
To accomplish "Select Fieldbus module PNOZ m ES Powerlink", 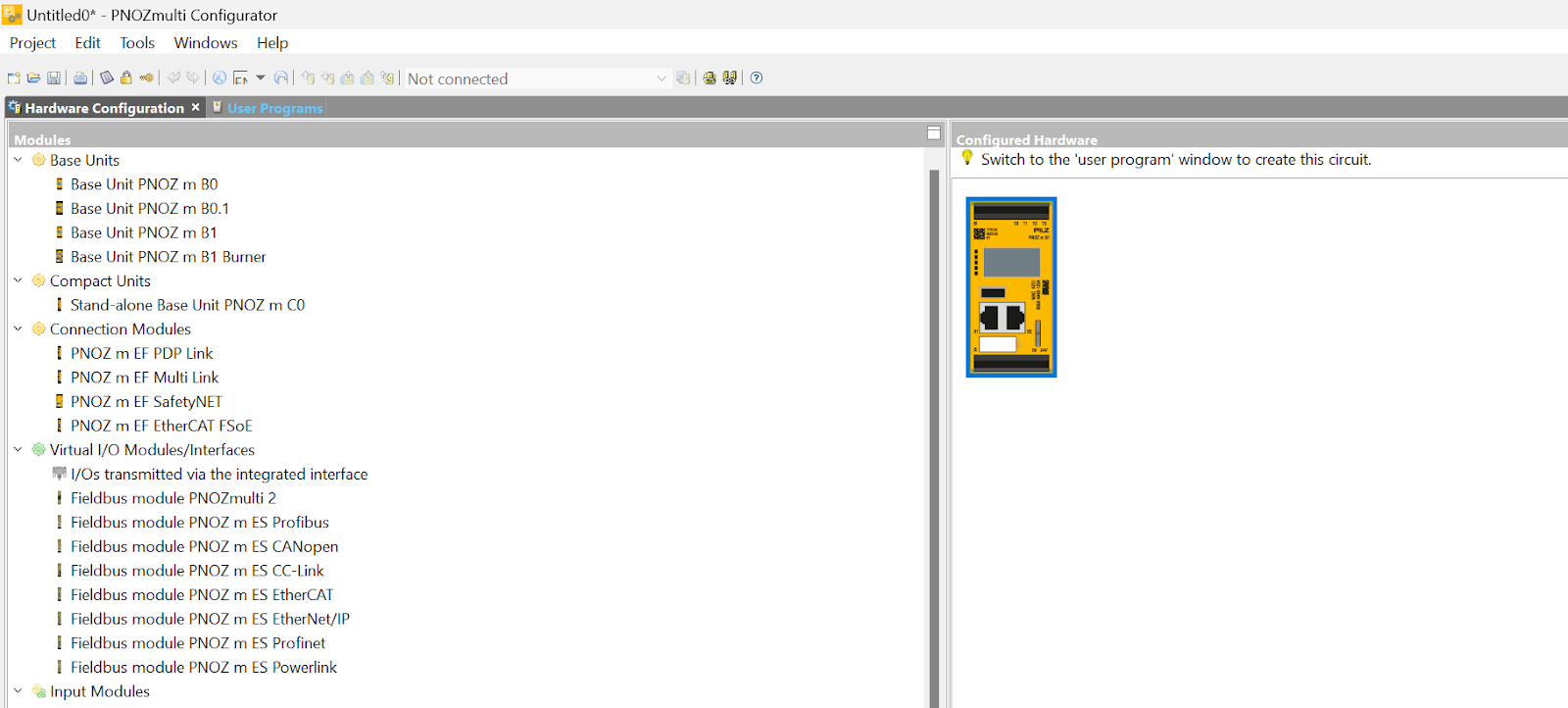I will 204,667.
